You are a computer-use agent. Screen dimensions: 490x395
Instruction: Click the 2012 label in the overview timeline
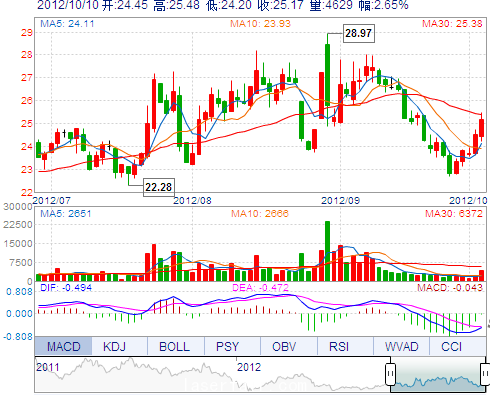pos(249,367)
